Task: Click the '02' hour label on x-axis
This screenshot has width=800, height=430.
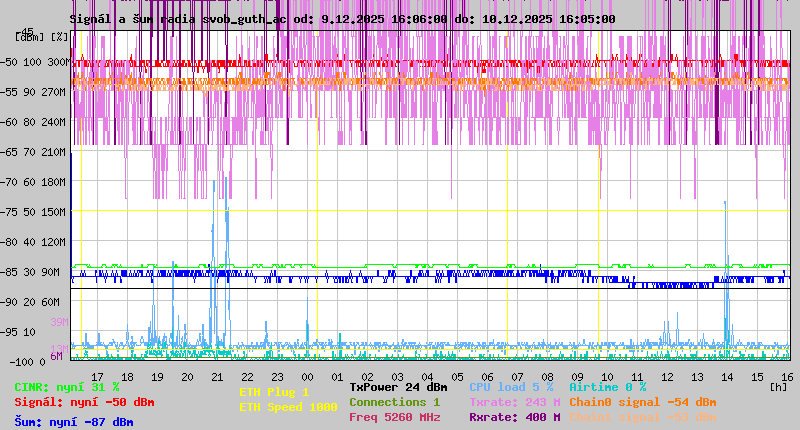Action: [367, 377]
